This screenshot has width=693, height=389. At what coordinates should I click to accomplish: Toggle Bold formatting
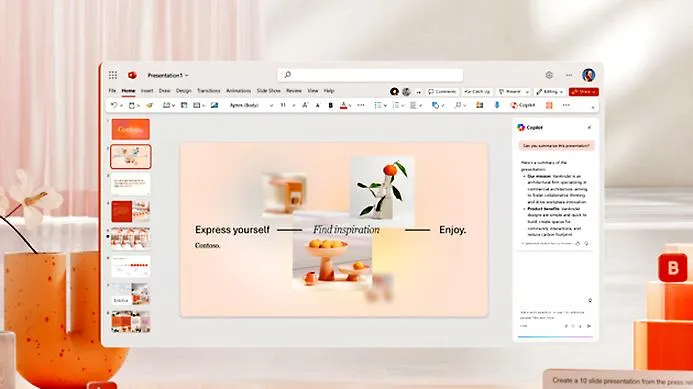[331, 105]
